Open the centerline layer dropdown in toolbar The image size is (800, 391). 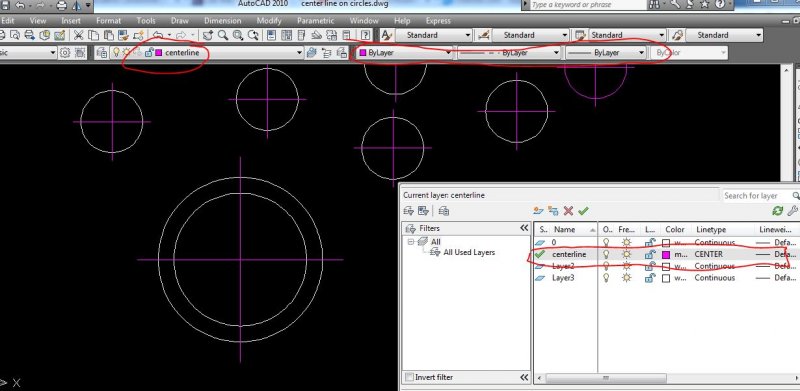point(298,53)
